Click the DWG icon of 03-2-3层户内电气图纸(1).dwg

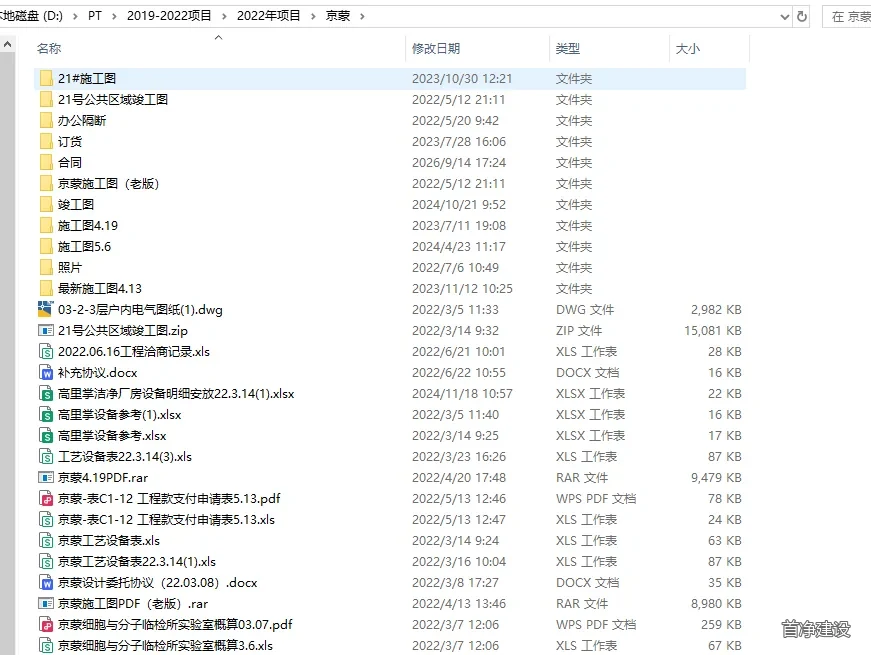46,309
